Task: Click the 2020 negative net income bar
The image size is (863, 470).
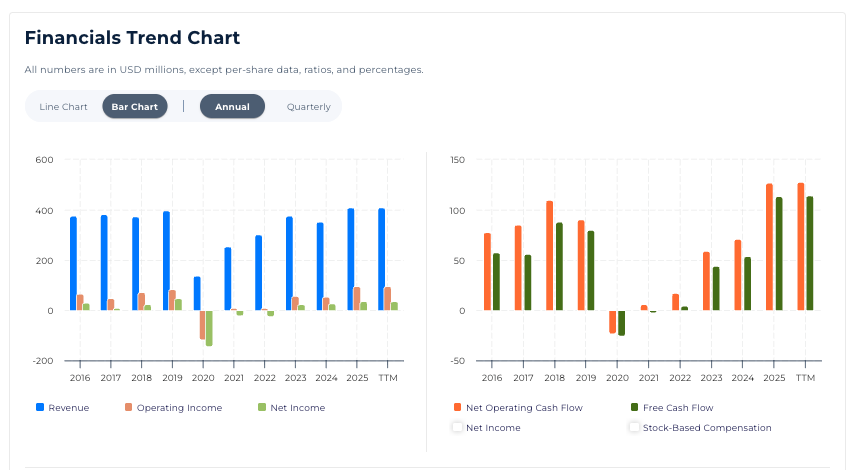Action: pyautogui.click(x=209, y=328)
